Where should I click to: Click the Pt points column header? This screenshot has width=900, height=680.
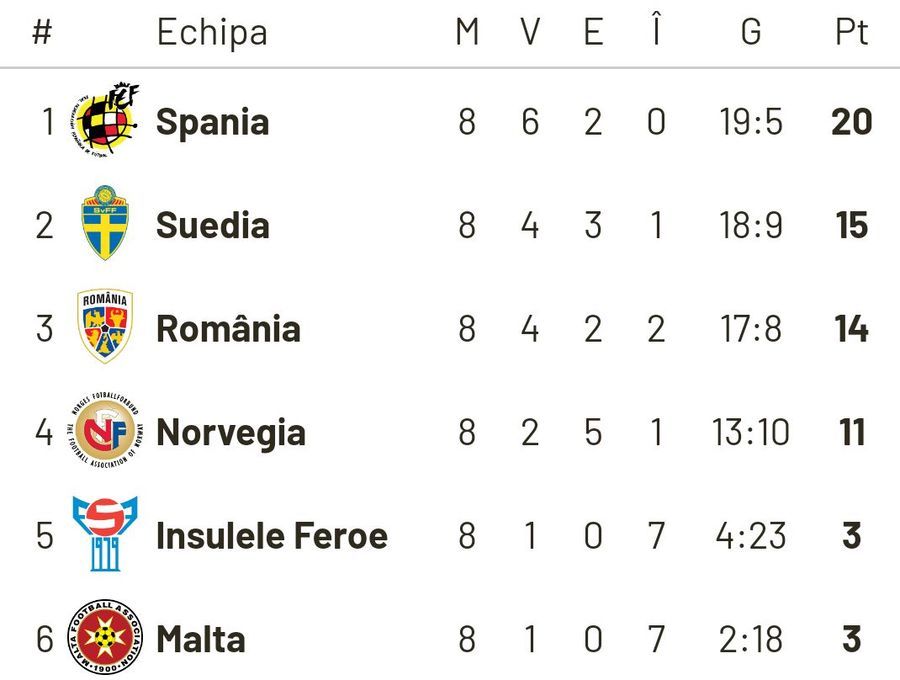pos(851,32)
